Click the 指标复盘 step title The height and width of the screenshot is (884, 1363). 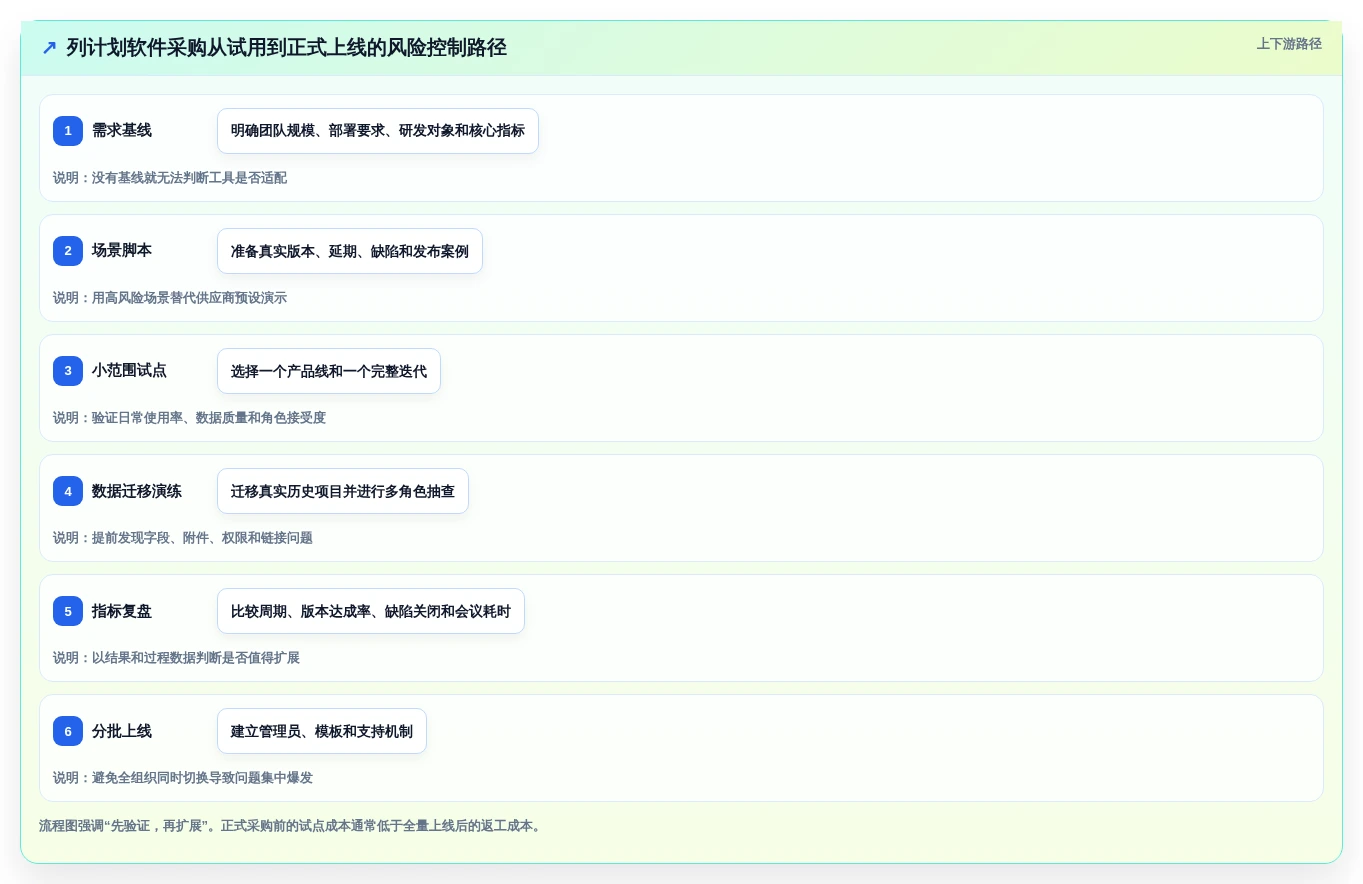(122, 611)
